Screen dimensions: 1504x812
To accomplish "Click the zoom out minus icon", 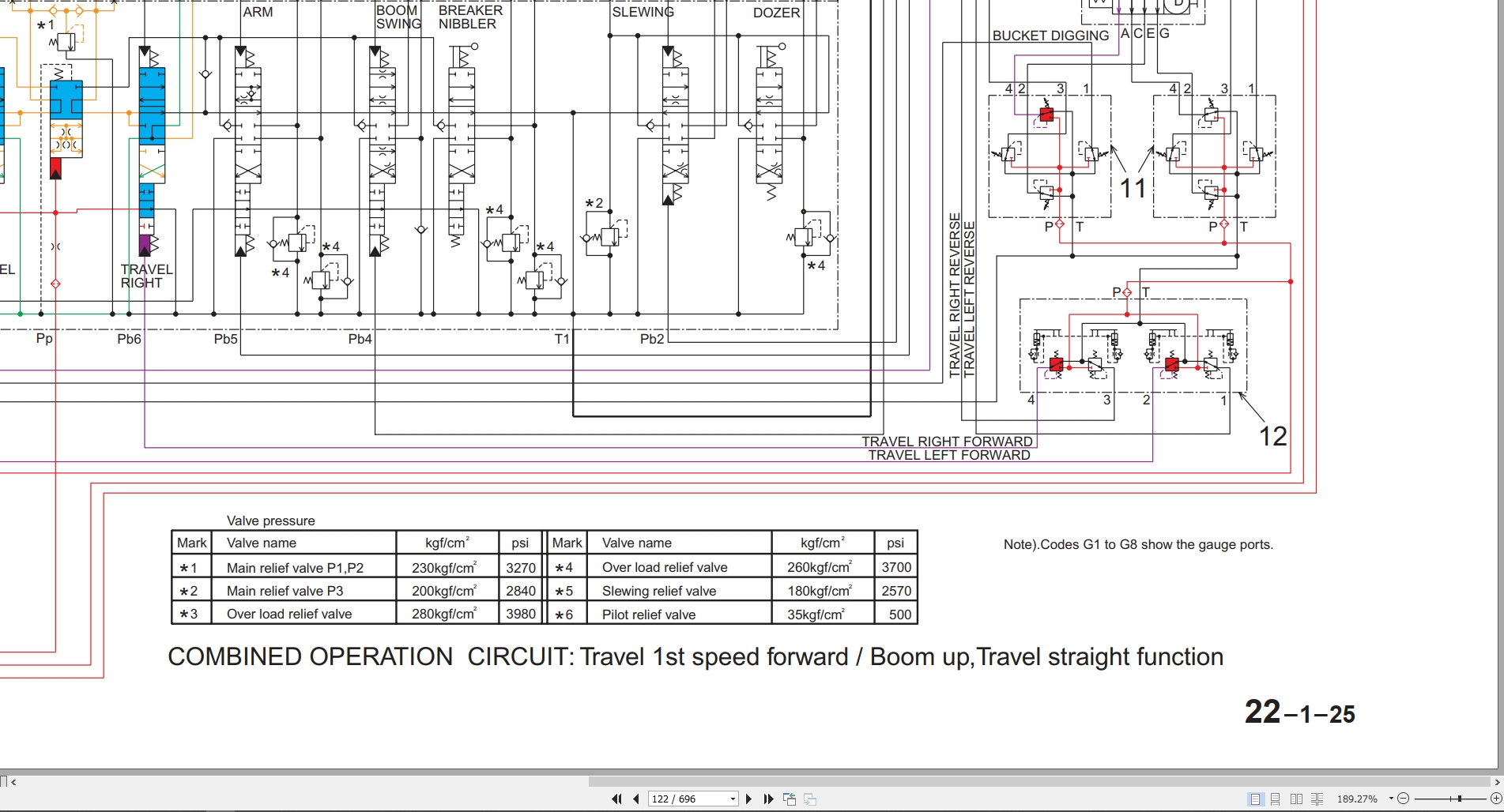I will tap(1403, 799).
